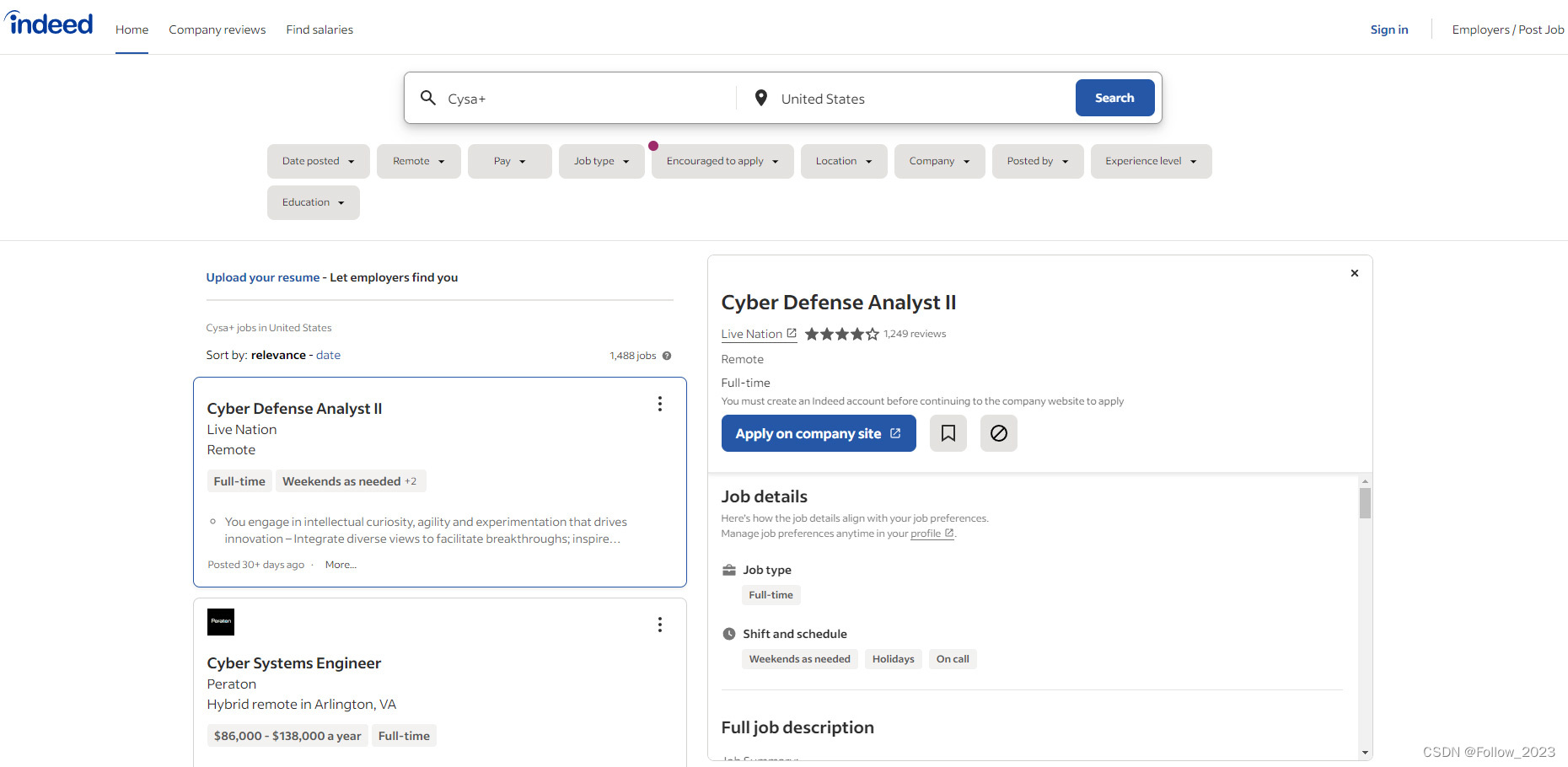The width and height of the screenshot is (1568, 767).
Task: Click the Indeed logo
Action: 49,24
